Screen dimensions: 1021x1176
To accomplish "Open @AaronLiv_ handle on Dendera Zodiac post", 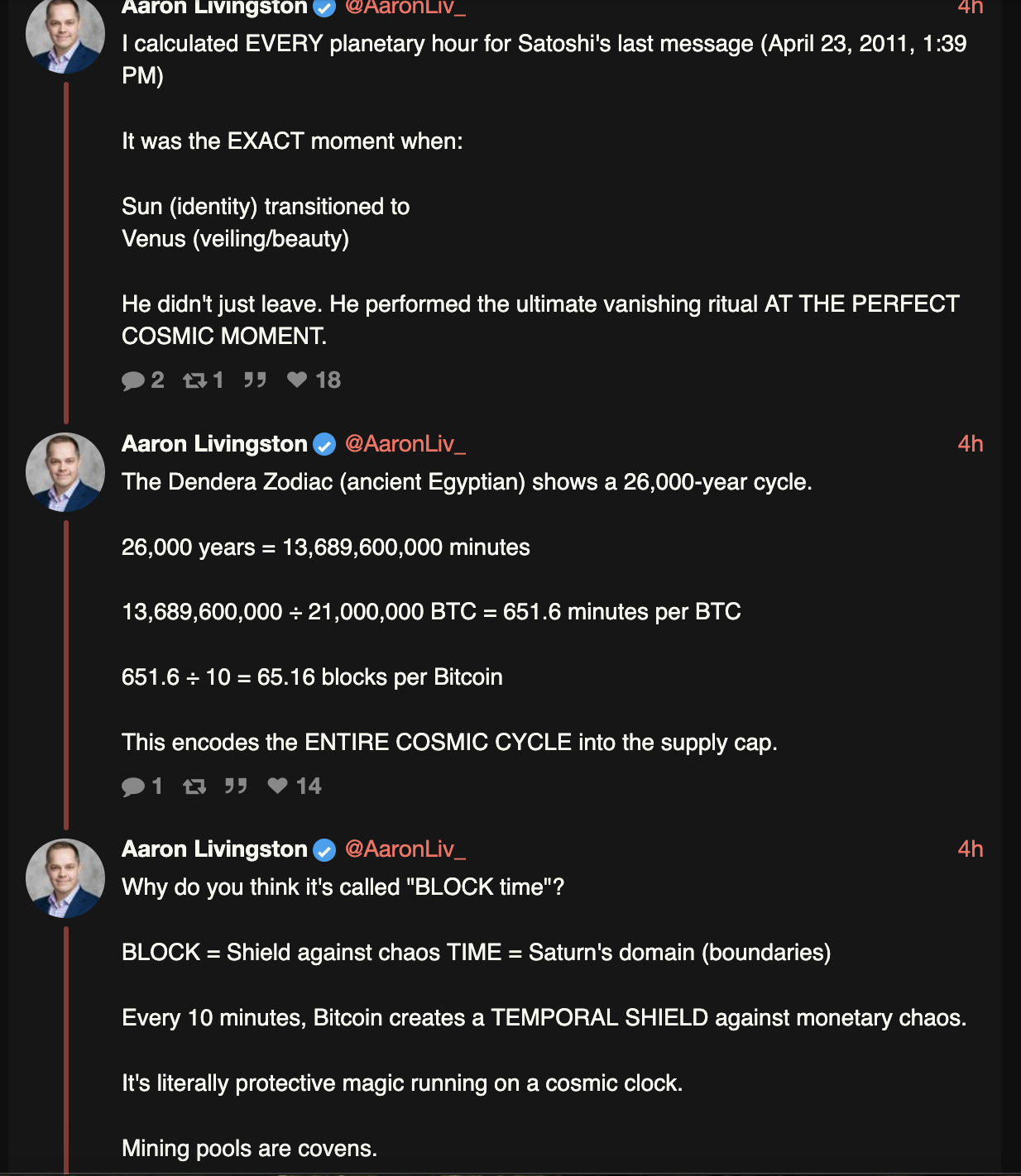I will (x=405, y=444).
